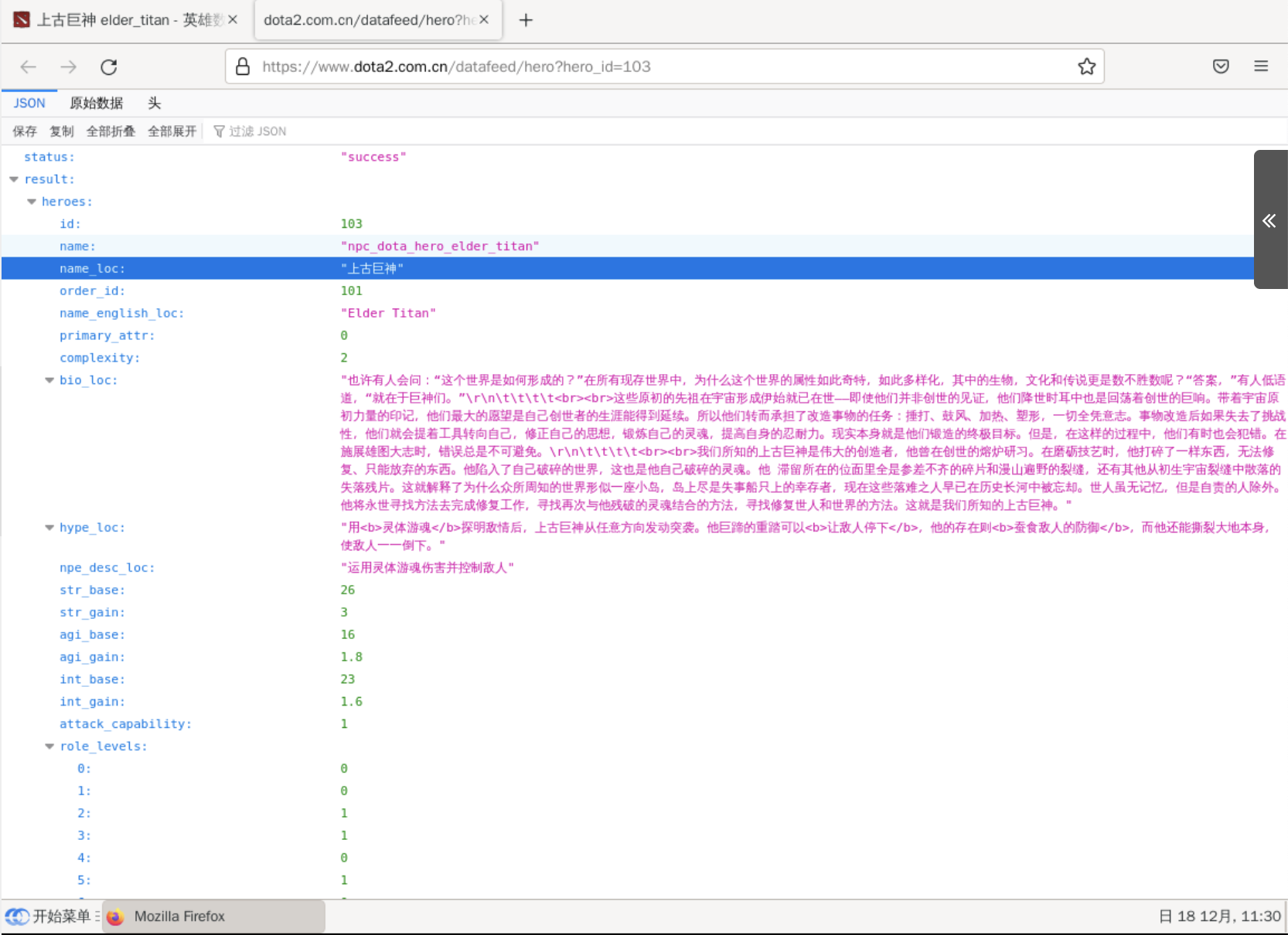Image resolution: width=1288 pixels, height=935 pixels.
Task: Select the agi_base row
Action: click(644, 635)
